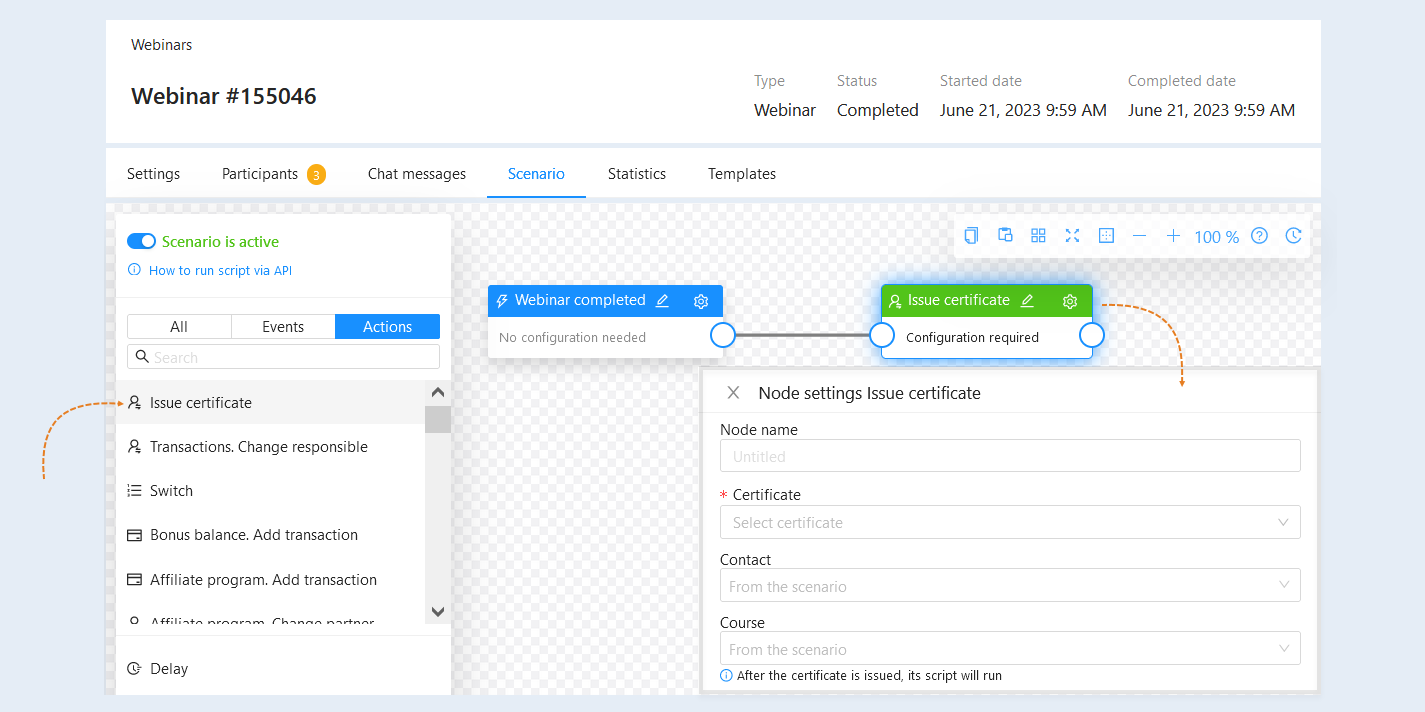This screenshot has height=712, width=1425.
Task: Open the Scenario tab
Action: coord(536,174)
